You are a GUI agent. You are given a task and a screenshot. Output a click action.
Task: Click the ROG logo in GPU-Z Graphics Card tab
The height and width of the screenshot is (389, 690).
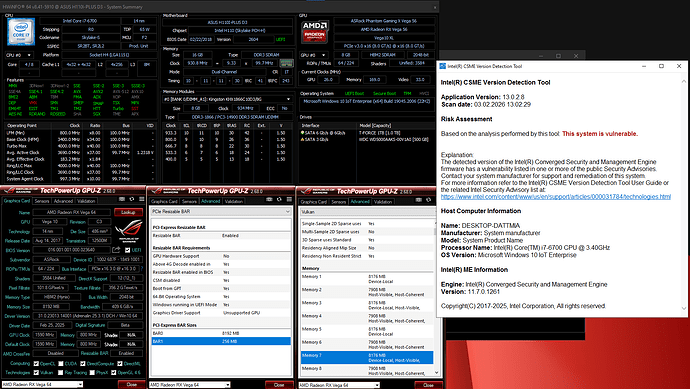129,230
